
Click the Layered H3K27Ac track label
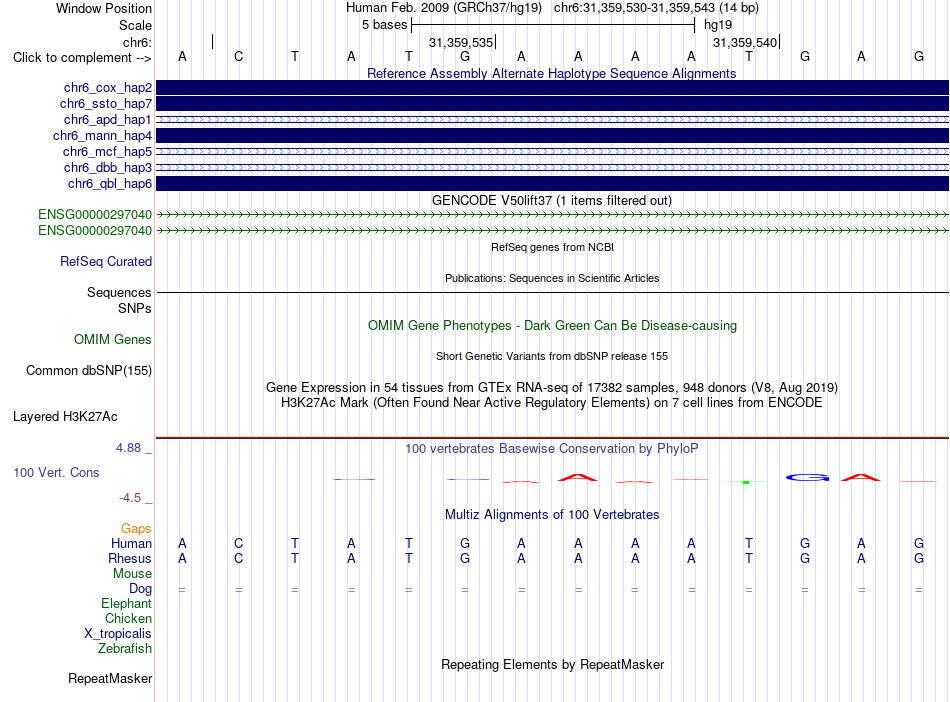coord(65,417)
